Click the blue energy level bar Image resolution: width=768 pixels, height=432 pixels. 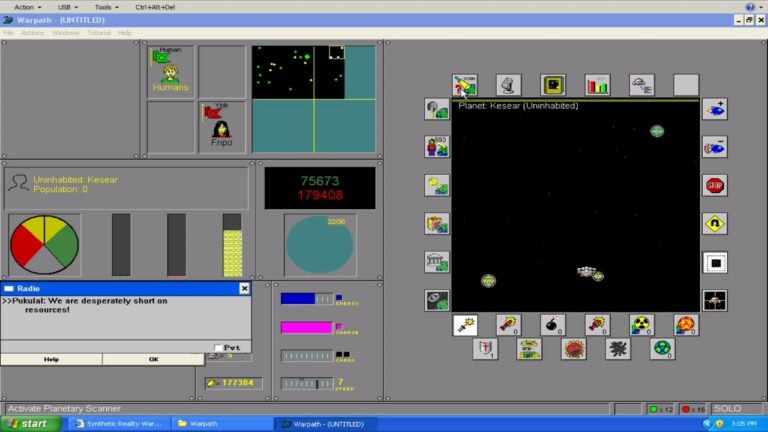click(x=307, y=298)
